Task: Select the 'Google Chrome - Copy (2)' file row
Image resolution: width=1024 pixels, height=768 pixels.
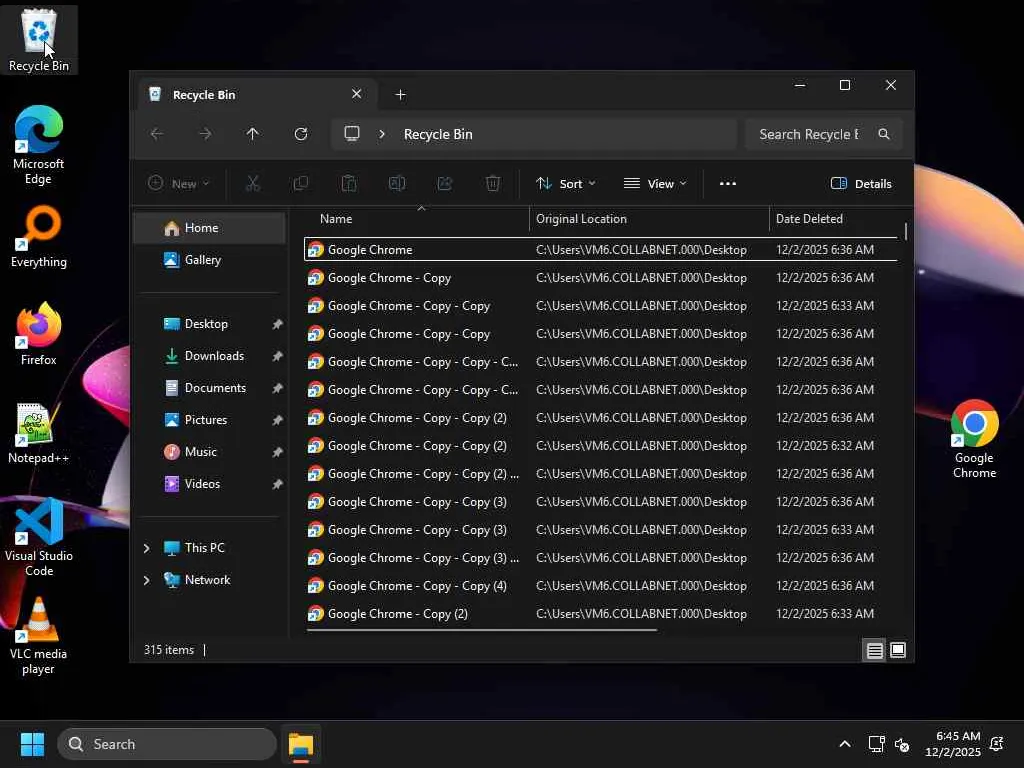Action: click(601, 614)
